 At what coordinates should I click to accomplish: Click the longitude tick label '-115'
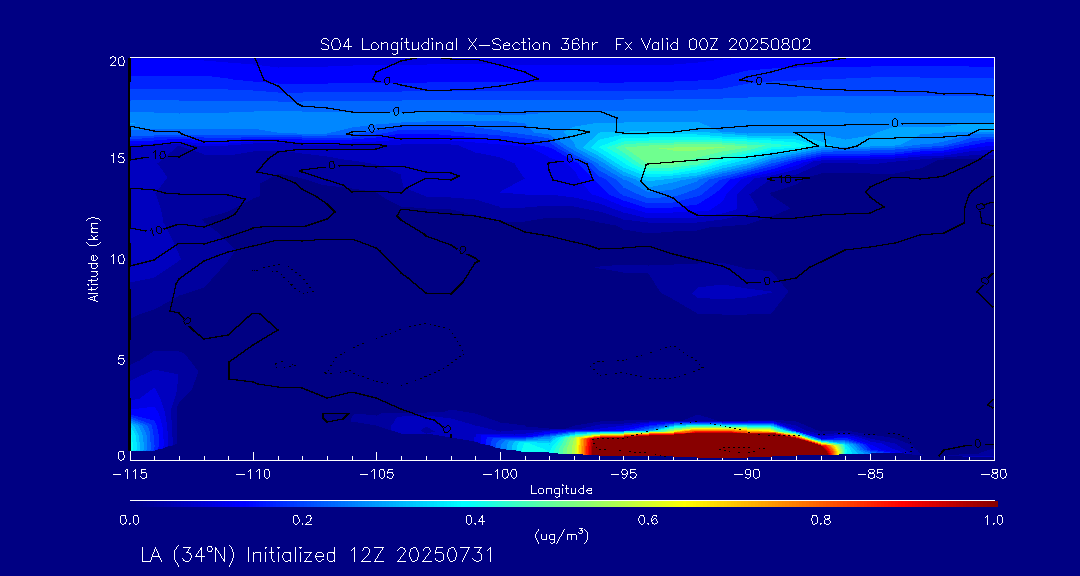[x=129, y=475]
